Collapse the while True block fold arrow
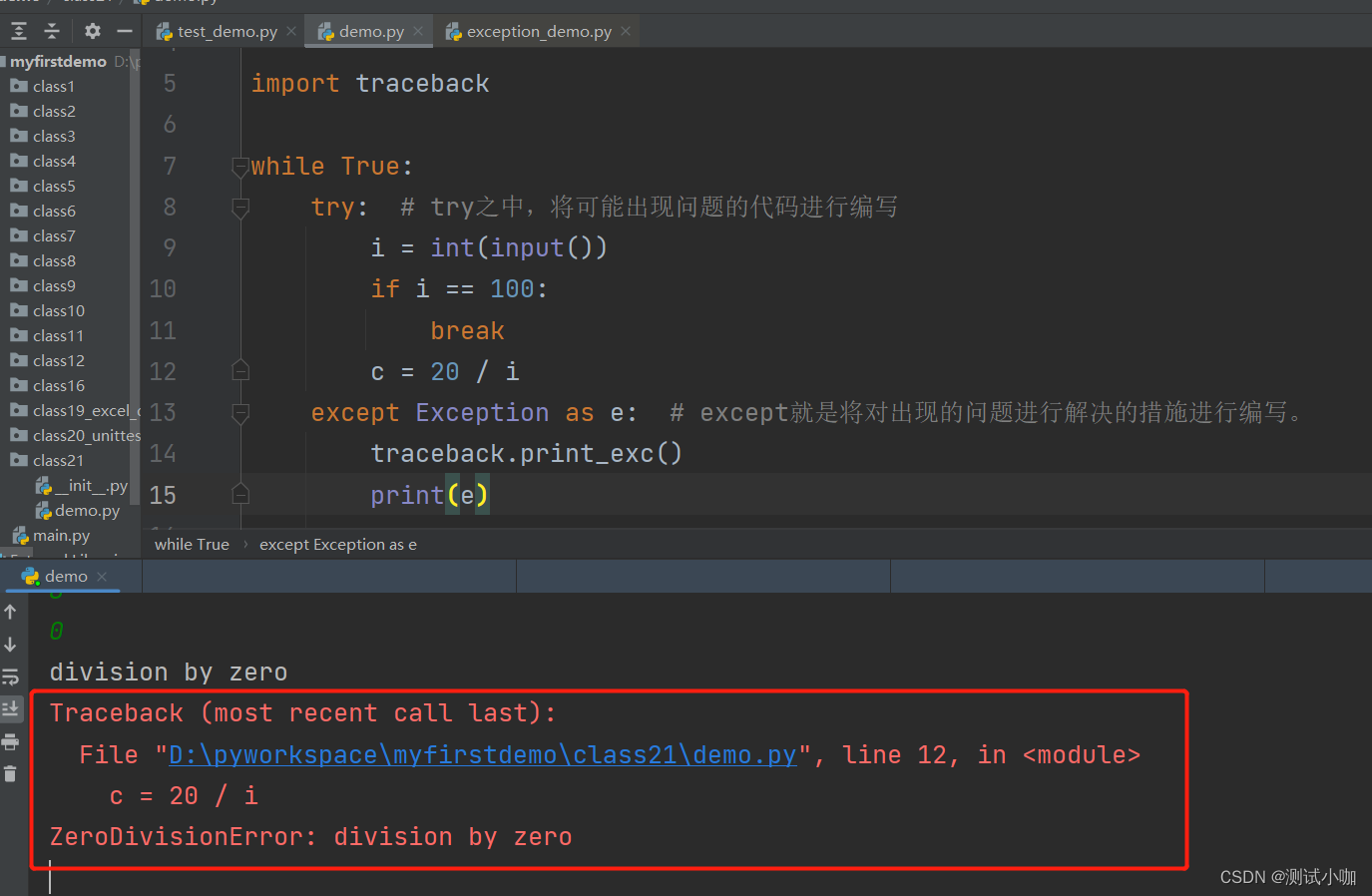1372x896 pixels. point(240,166)
